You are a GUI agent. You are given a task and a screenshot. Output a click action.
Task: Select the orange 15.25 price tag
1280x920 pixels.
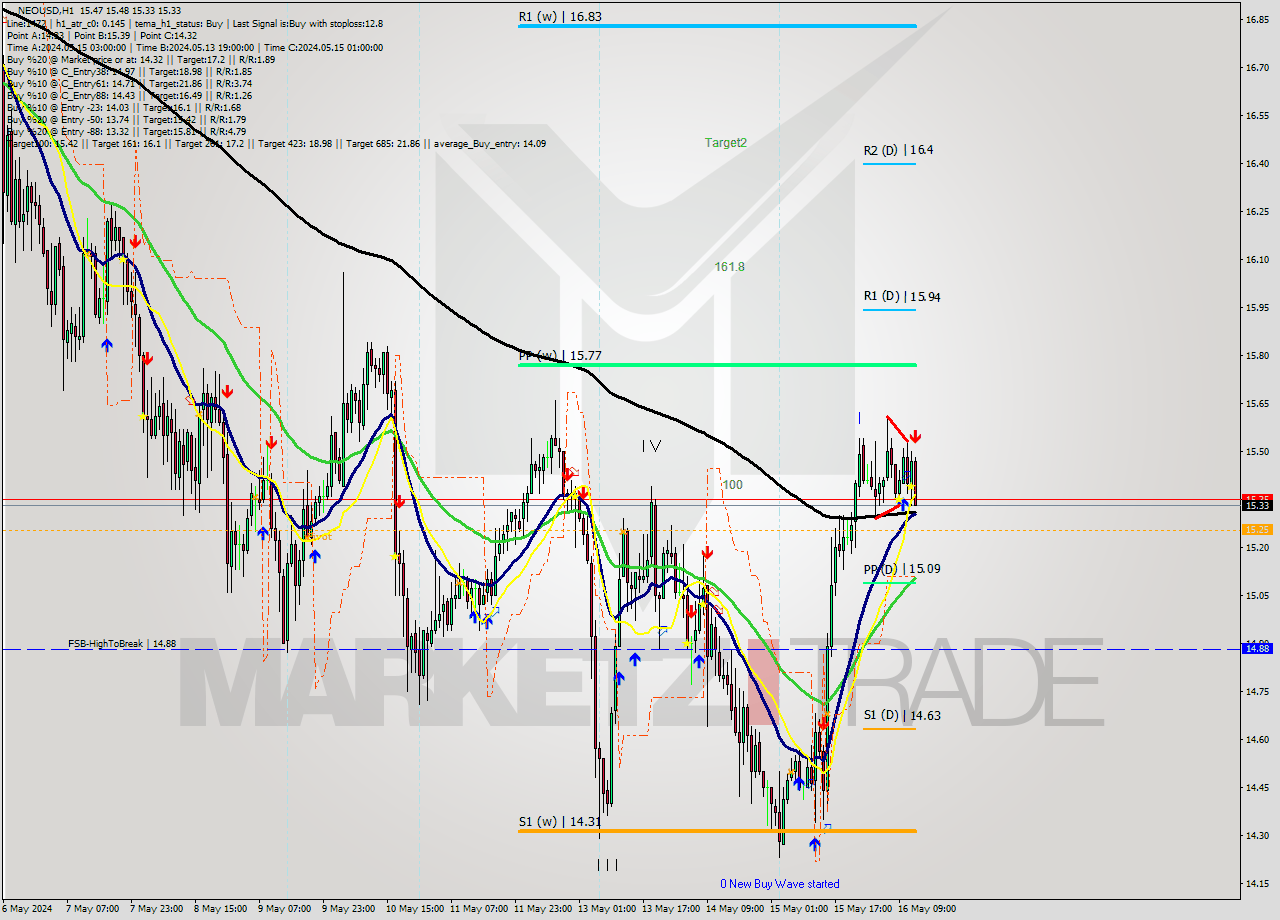(1256, 530)
